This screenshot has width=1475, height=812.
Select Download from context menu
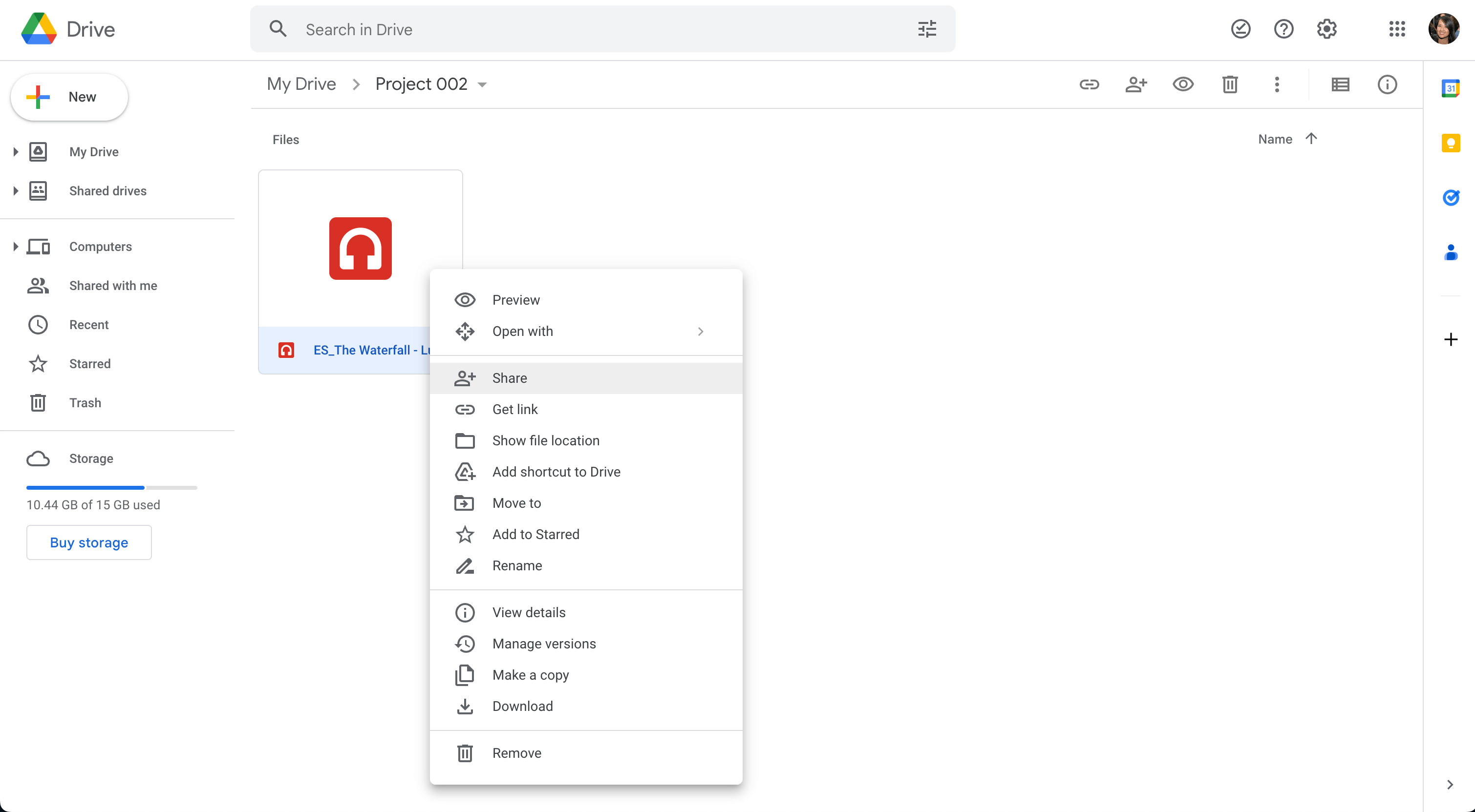click(522, 705)
